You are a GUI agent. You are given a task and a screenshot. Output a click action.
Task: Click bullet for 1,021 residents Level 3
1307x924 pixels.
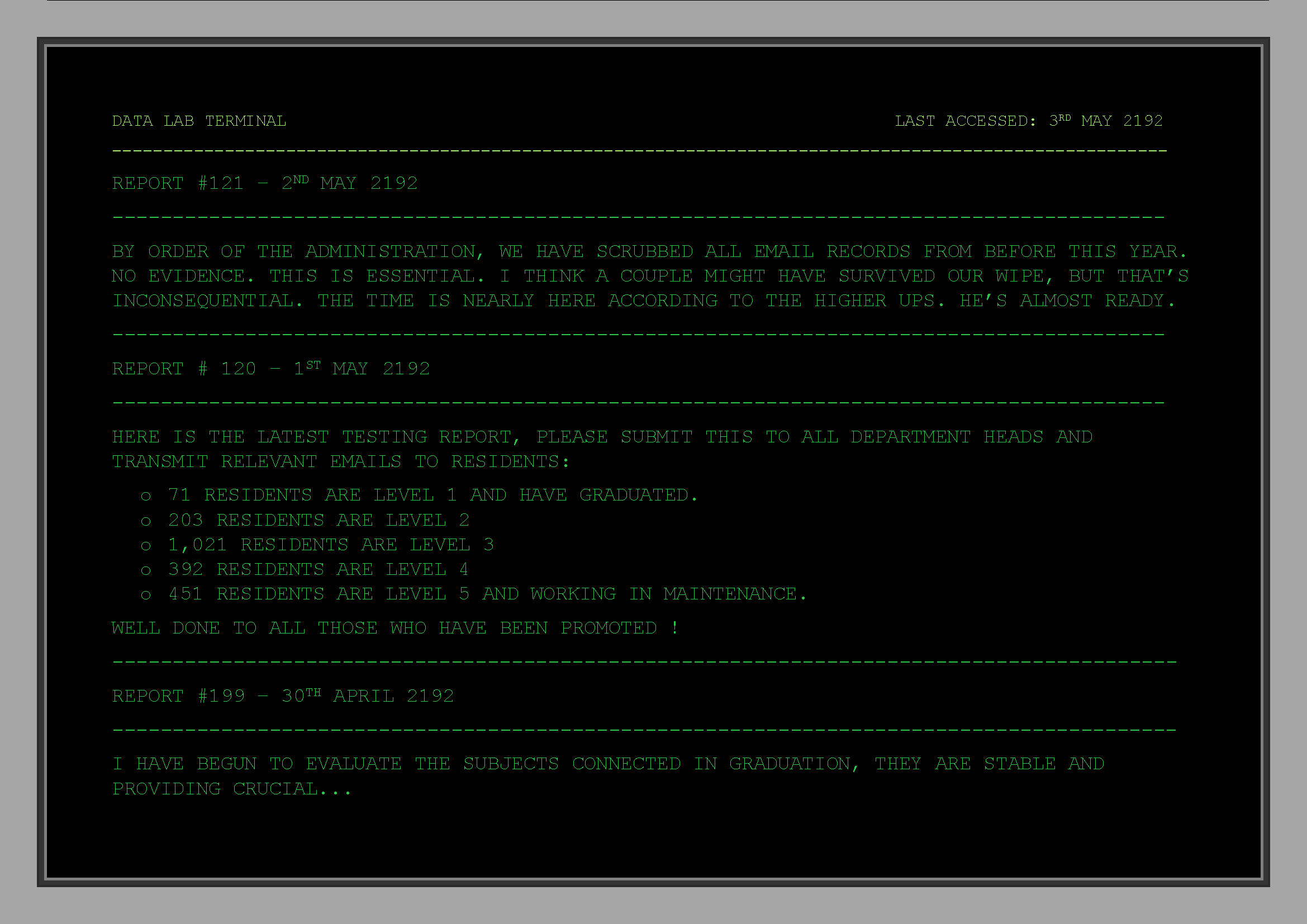[x=146, y=546]
